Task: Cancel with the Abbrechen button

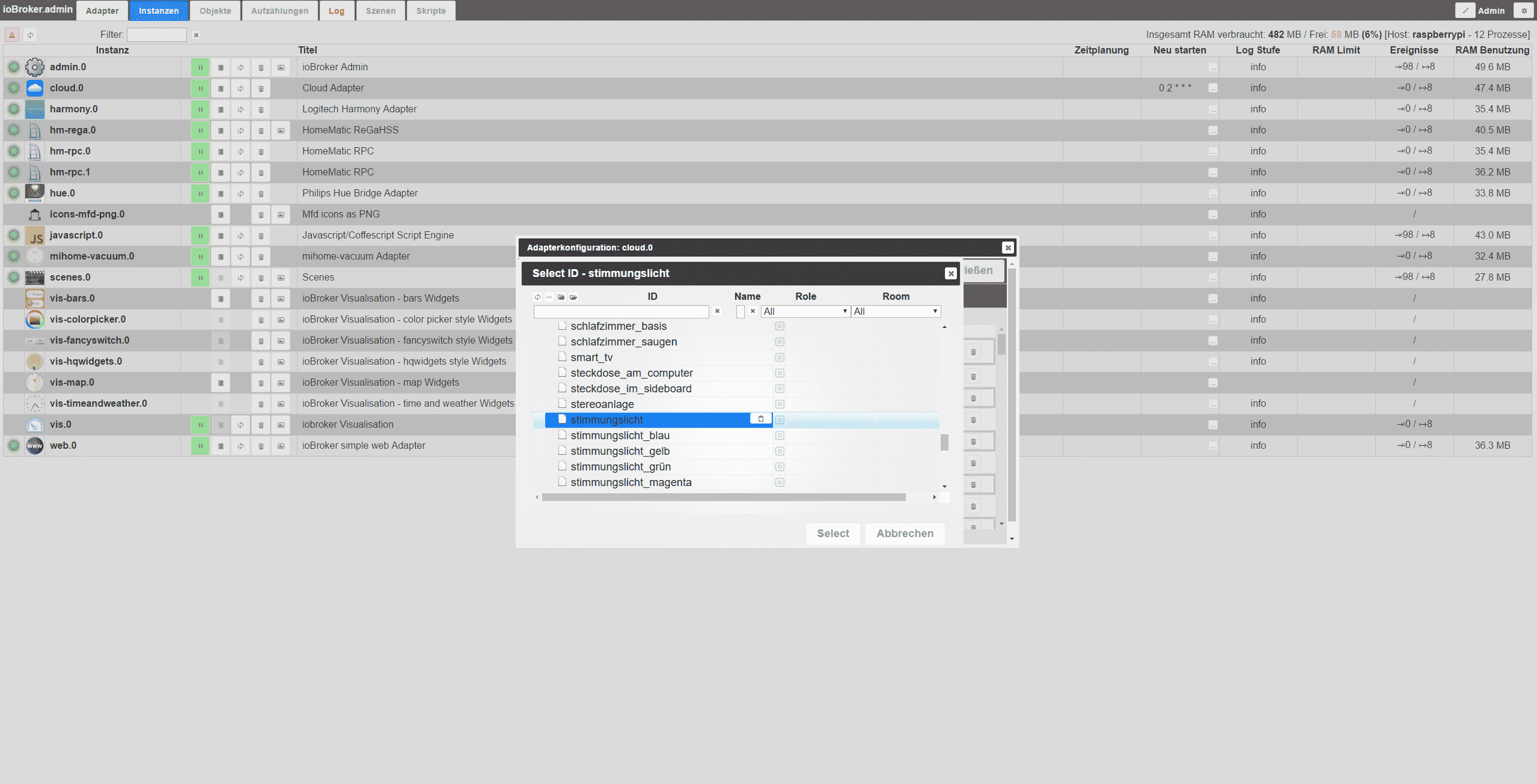Action: [x=905, y=533]
